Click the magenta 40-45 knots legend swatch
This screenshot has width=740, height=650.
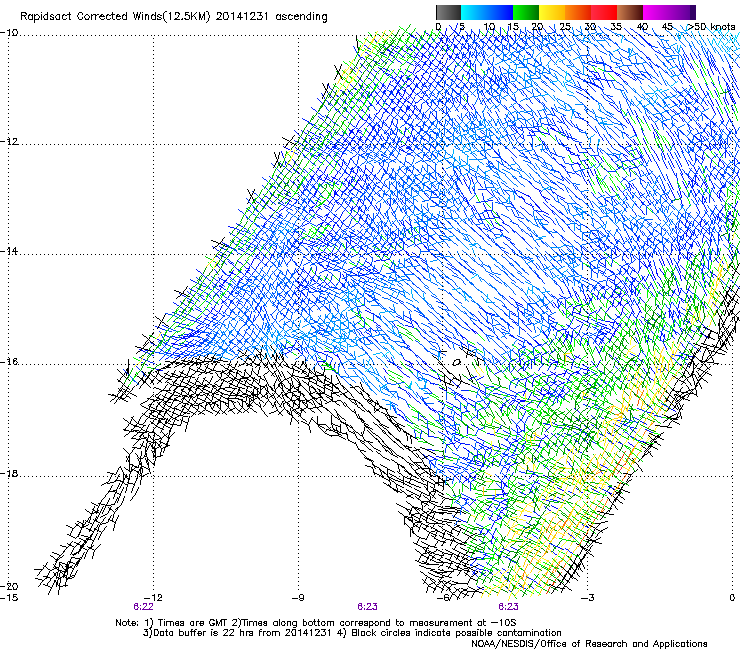669,12
